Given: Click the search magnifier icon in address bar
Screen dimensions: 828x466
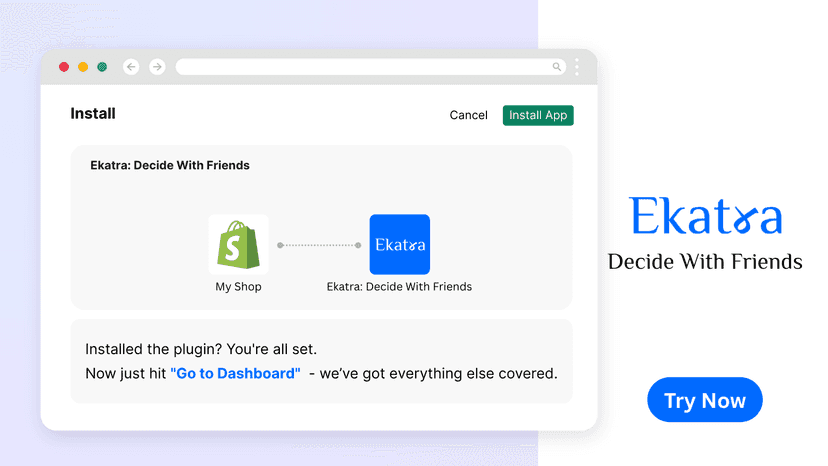Looking at the screenshot, I should click(557, 67).
